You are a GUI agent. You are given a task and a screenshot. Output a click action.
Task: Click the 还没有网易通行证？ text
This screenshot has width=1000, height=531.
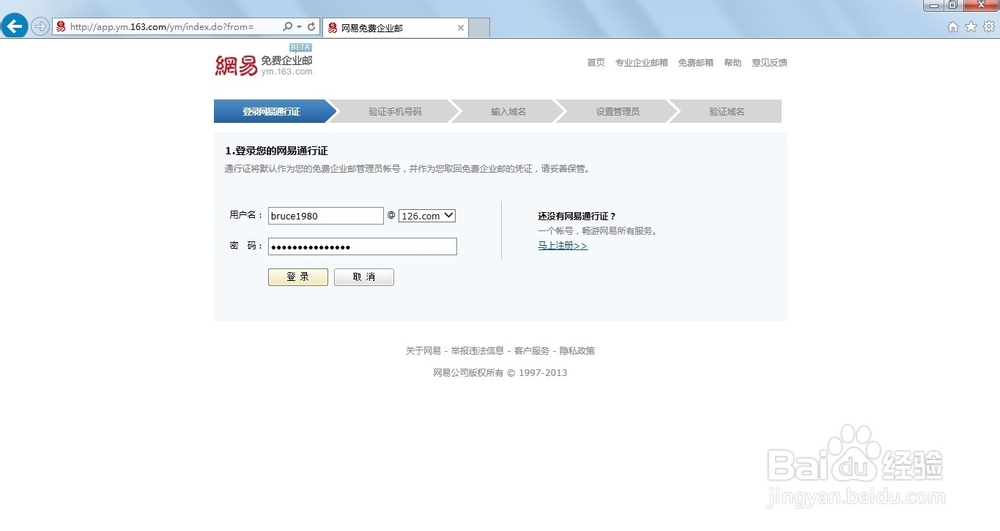click(x=577, y=216)
